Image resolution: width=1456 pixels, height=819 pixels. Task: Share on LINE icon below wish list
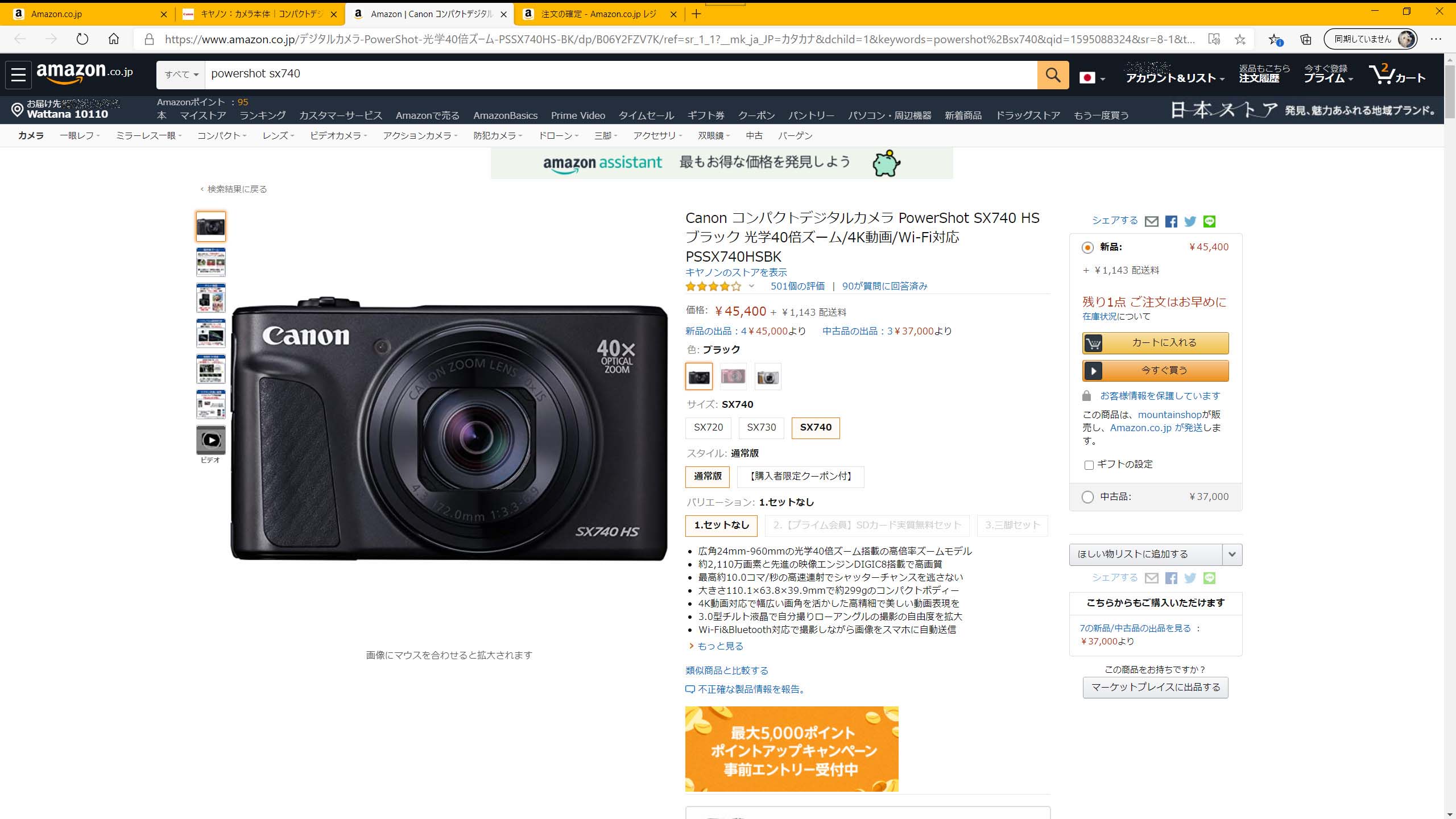[1209, 578]
